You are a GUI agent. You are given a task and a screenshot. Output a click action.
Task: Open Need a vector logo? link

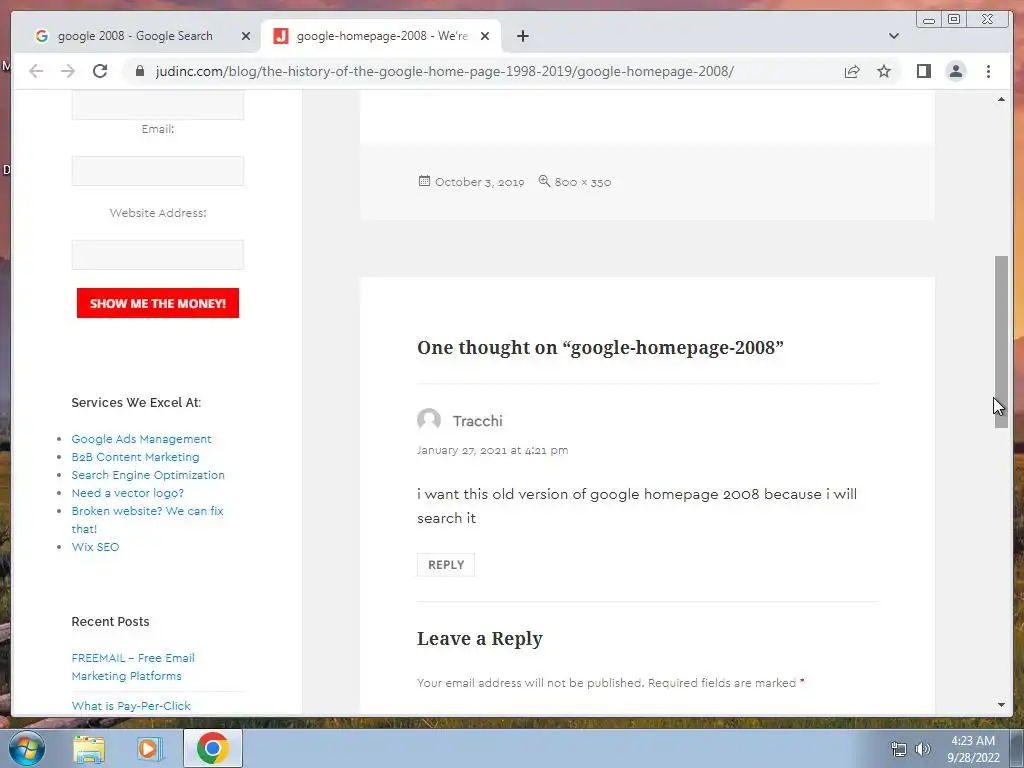[x=127, y=493]
